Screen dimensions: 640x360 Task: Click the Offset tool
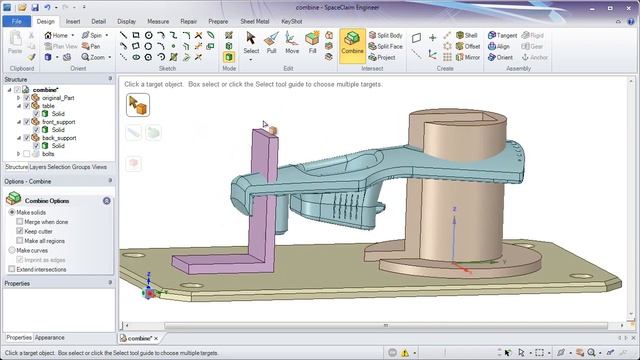tap(468, 46)
